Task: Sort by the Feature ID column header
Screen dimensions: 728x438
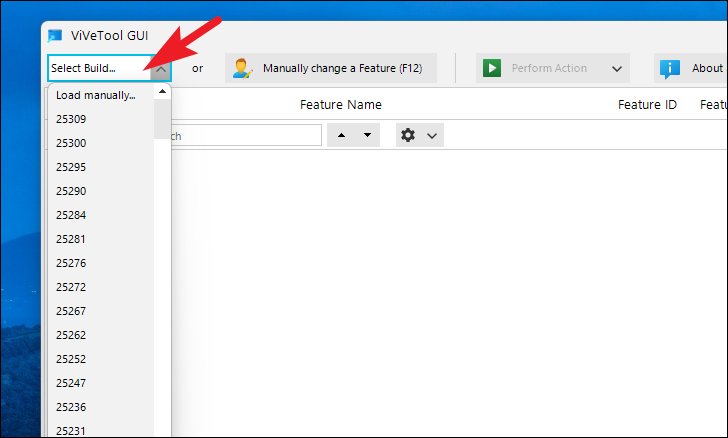Action: pos(647,105)
